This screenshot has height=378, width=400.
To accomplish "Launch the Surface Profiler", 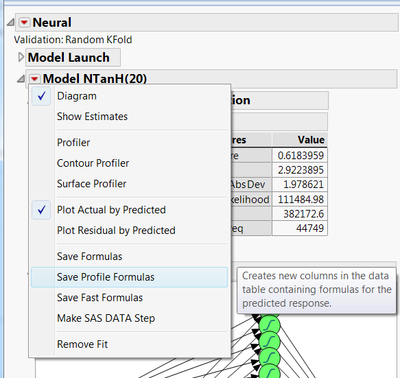I will [x=130, y=184].
